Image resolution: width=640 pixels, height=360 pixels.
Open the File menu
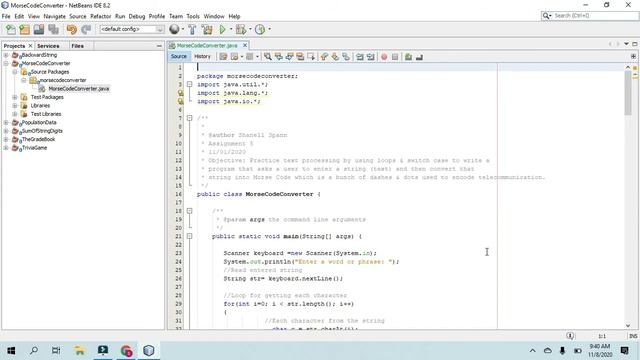[6, 16]
